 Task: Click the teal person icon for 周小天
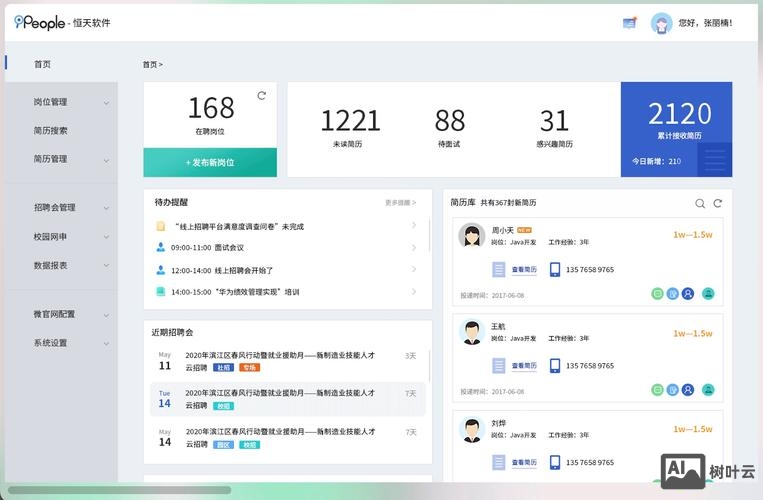708,294
